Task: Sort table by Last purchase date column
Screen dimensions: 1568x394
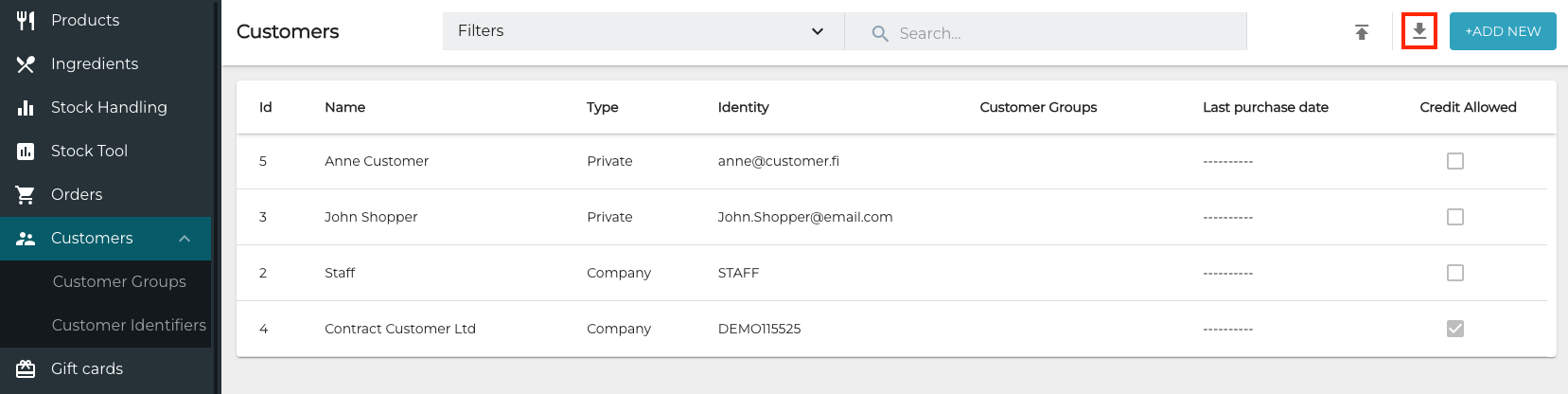Action: pos(1265,107)
